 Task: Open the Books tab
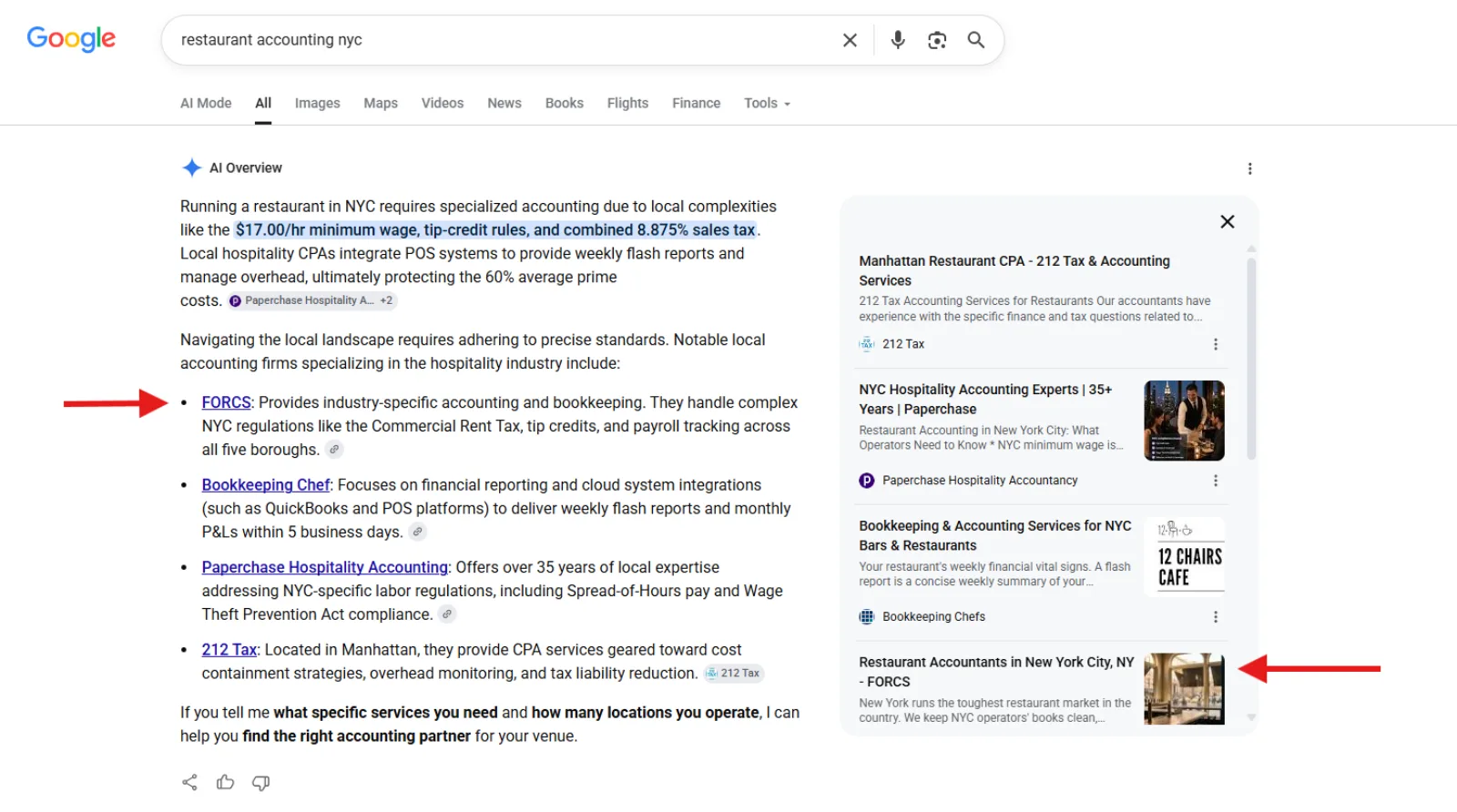[565, 103]
